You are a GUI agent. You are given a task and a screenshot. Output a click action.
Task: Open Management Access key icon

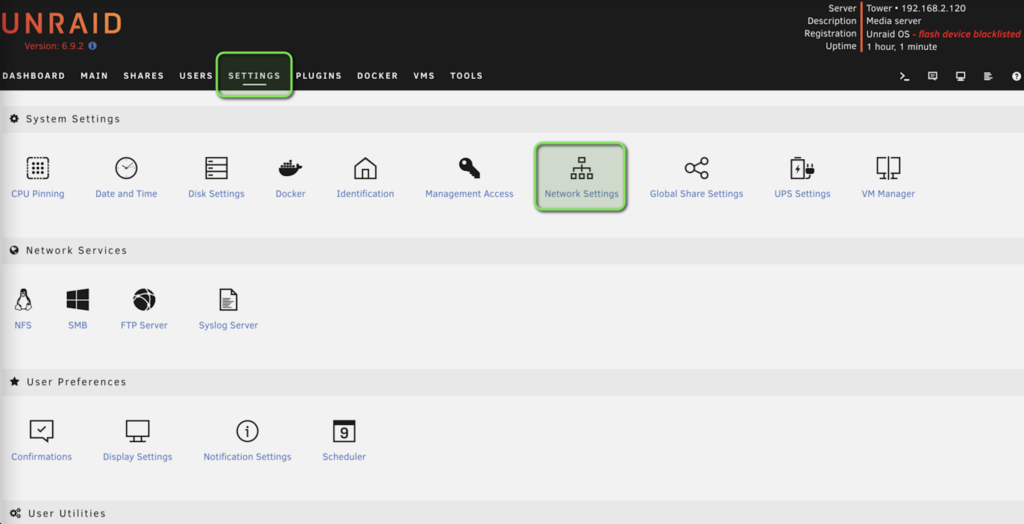click(469, 168)
